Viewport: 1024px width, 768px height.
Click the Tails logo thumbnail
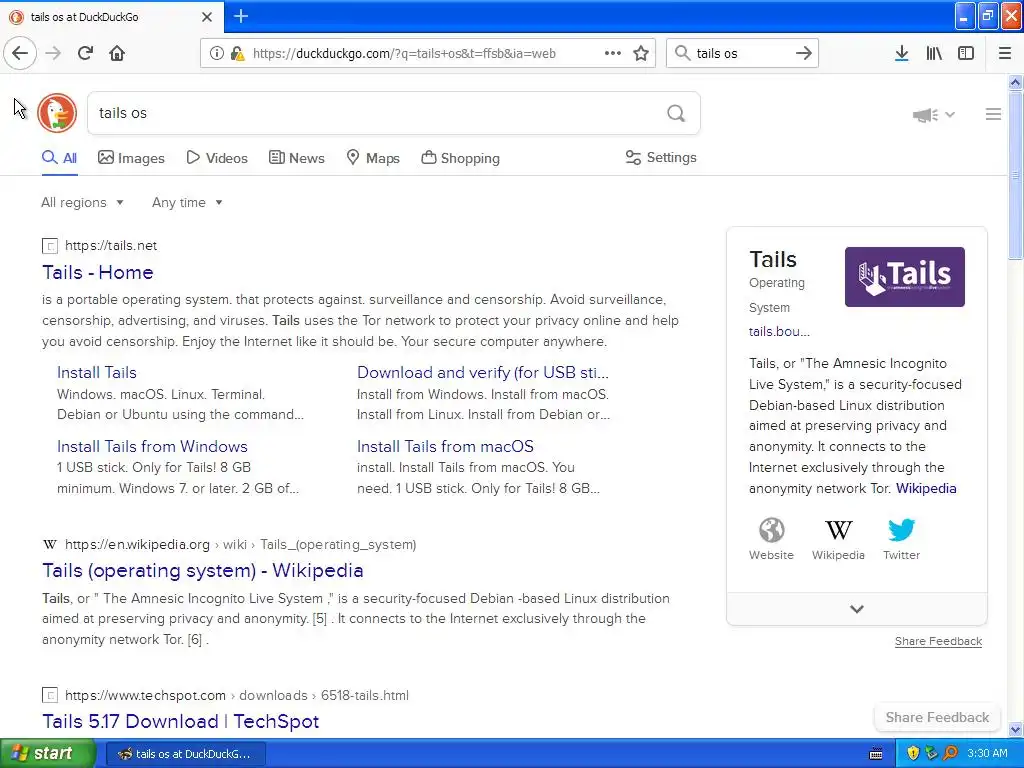[x=904, y=277]
